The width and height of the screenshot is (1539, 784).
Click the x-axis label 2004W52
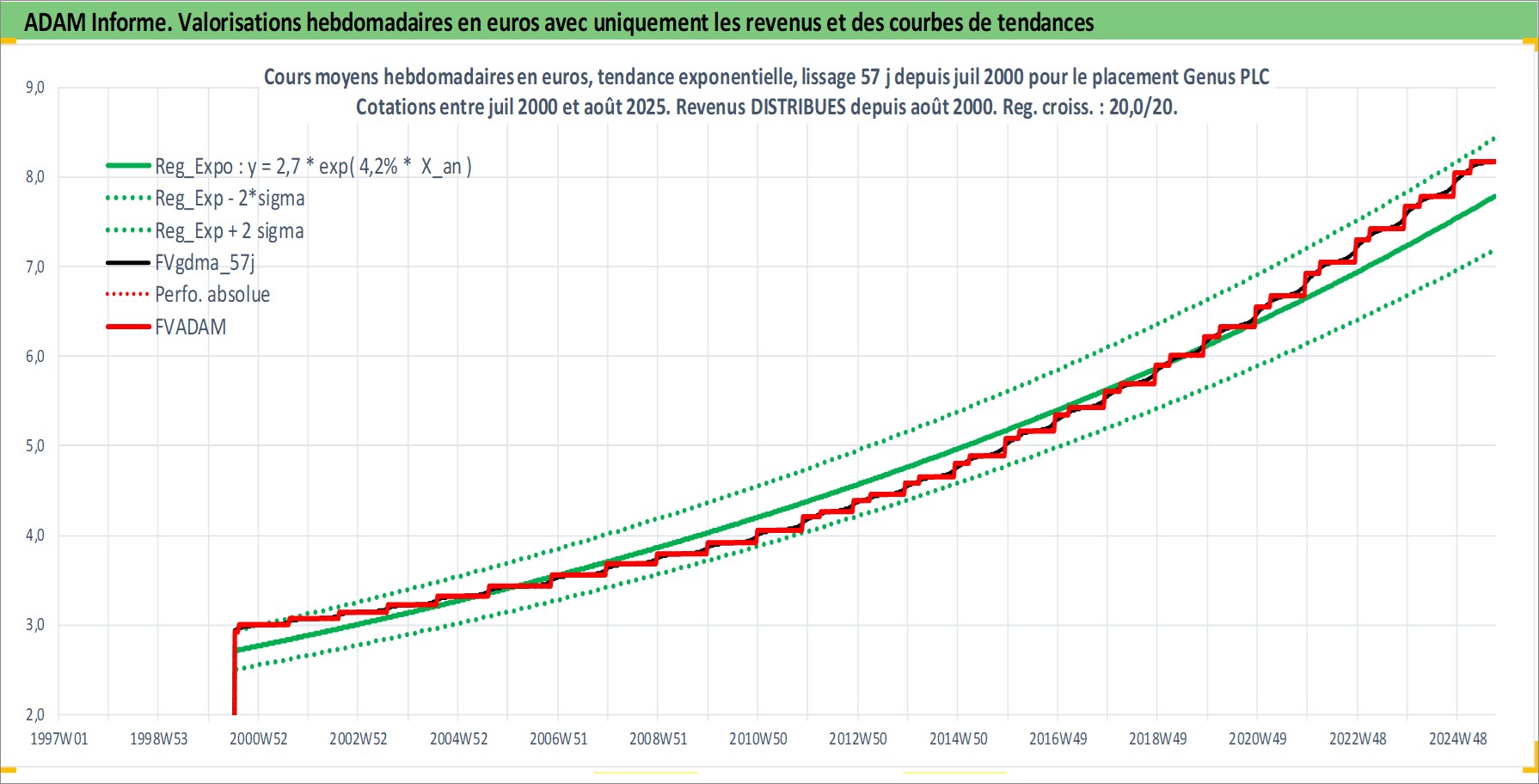pos(458,738)
